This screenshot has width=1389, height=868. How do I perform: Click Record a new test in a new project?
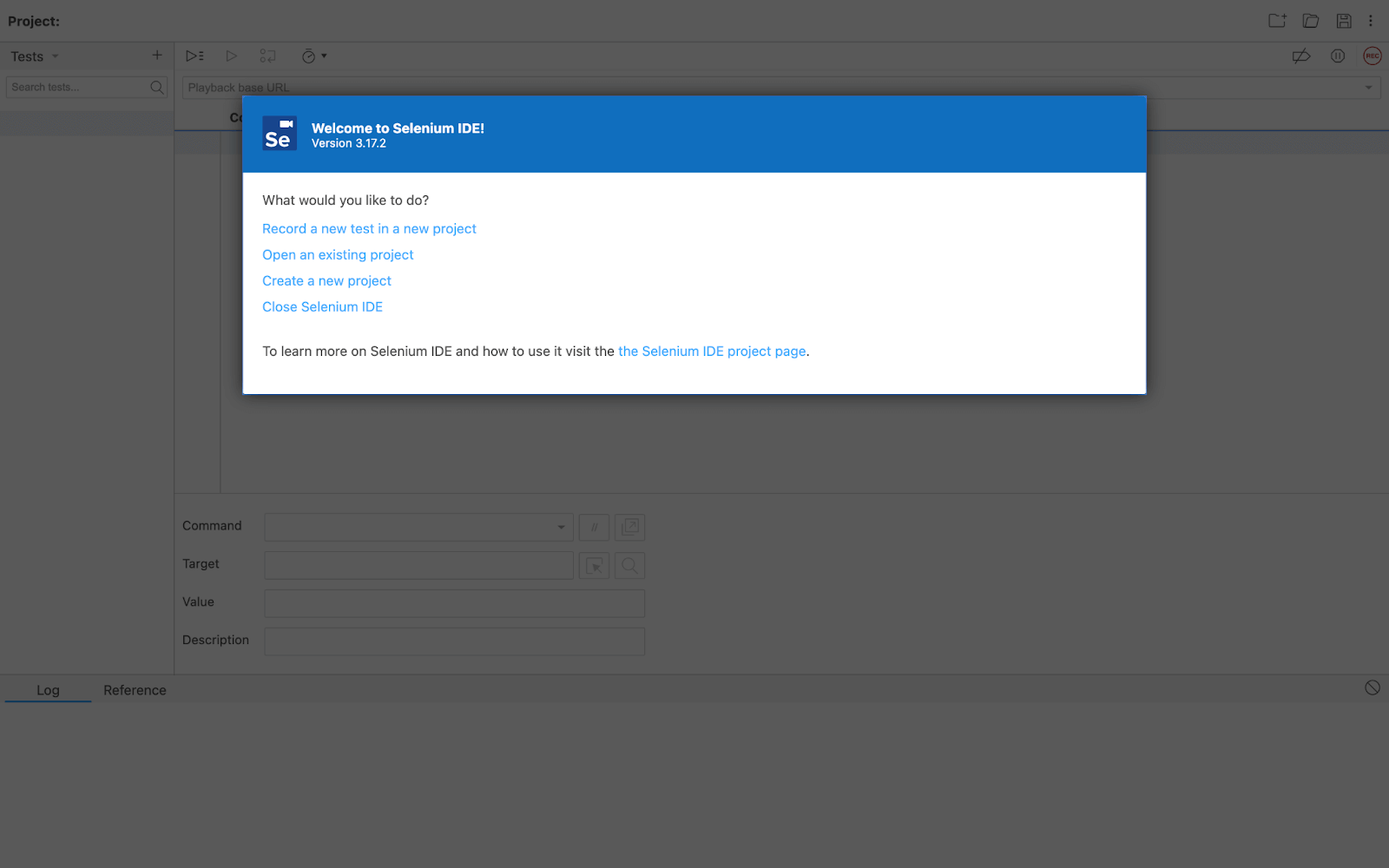pos(369,229)
